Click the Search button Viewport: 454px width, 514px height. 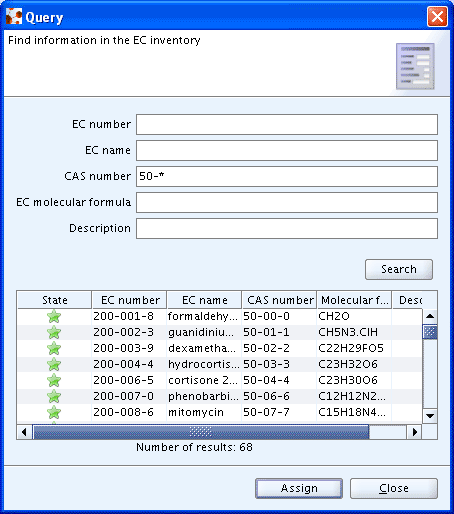(399, 269)
